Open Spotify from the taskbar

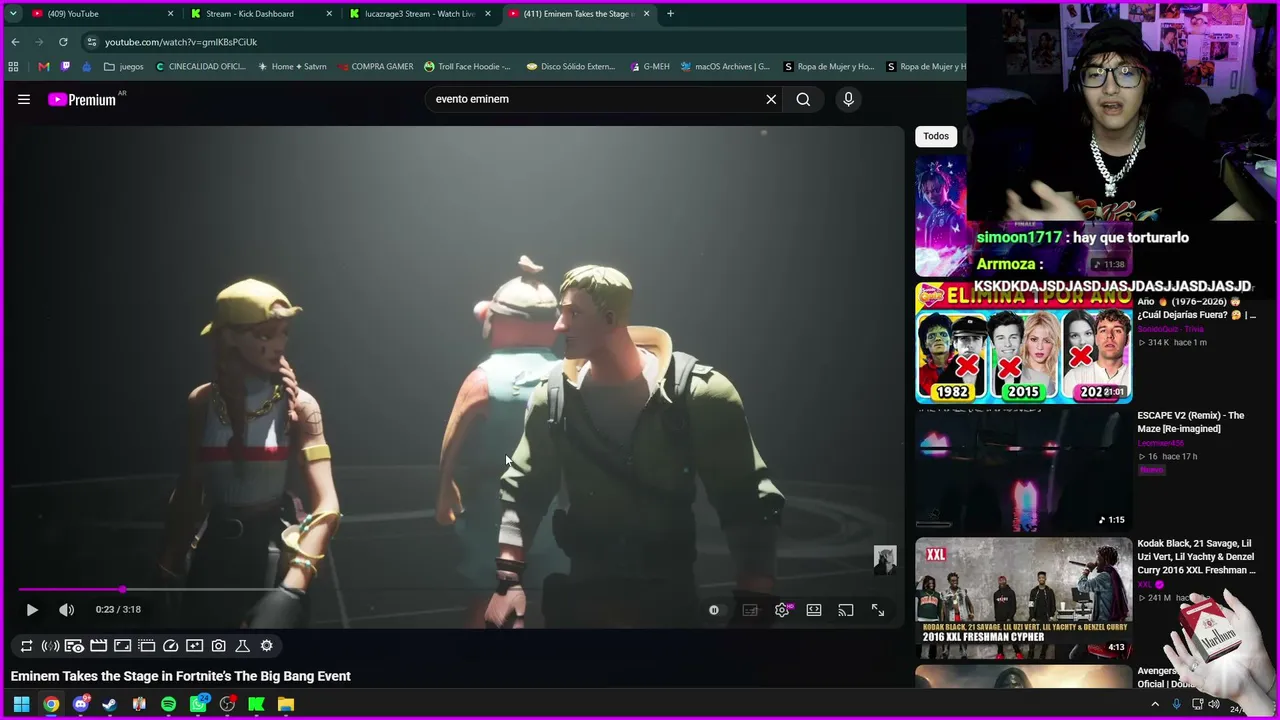168,704
